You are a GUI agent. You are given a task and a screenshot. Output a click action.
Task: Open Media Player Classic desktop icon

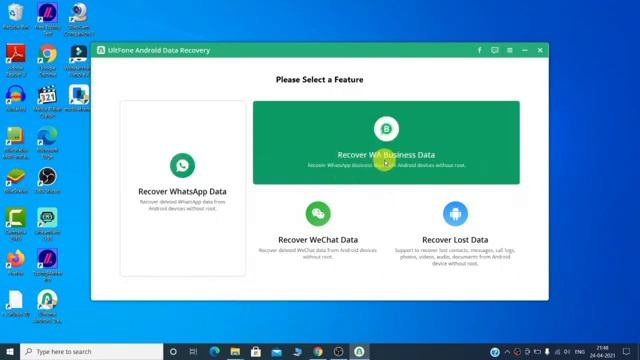click(48, 101)
